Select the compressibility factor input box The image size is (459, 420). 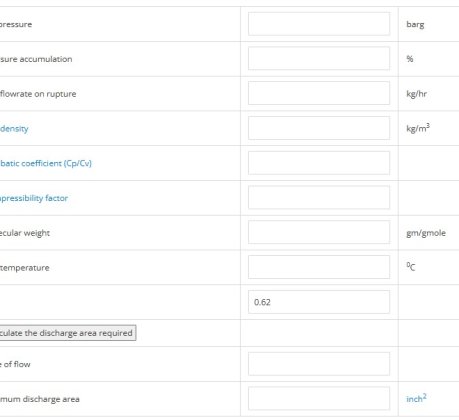(x=319, y=198)
